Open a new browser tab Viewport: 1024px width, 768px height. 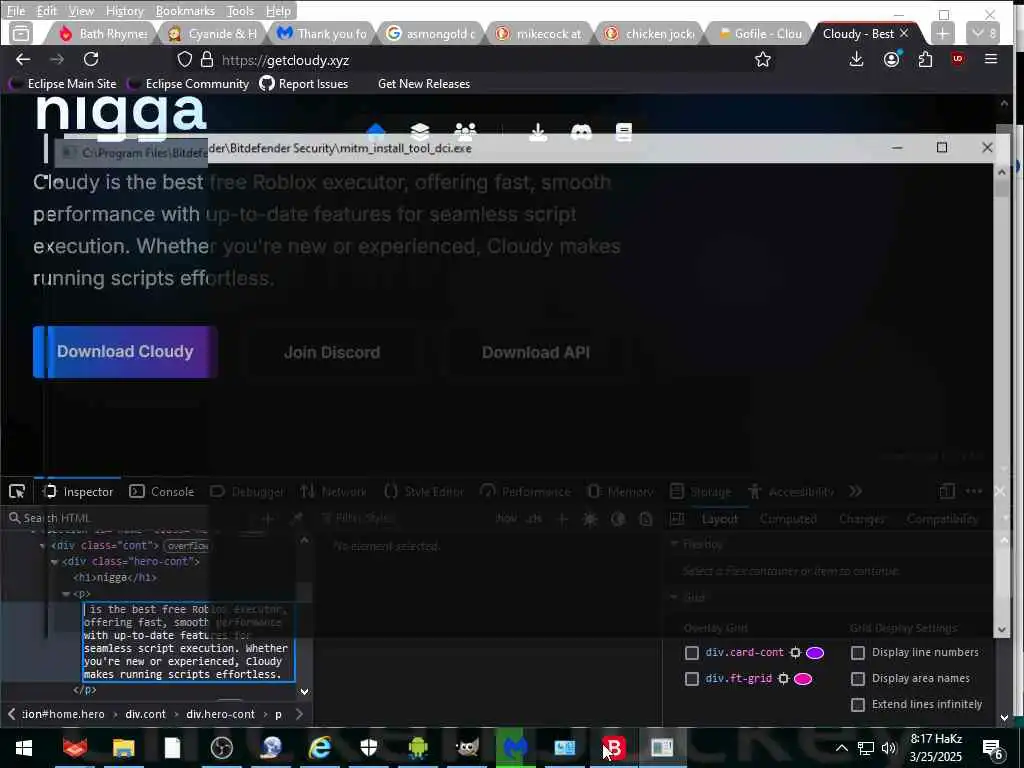pyautogui.click(x=942, y=33)
